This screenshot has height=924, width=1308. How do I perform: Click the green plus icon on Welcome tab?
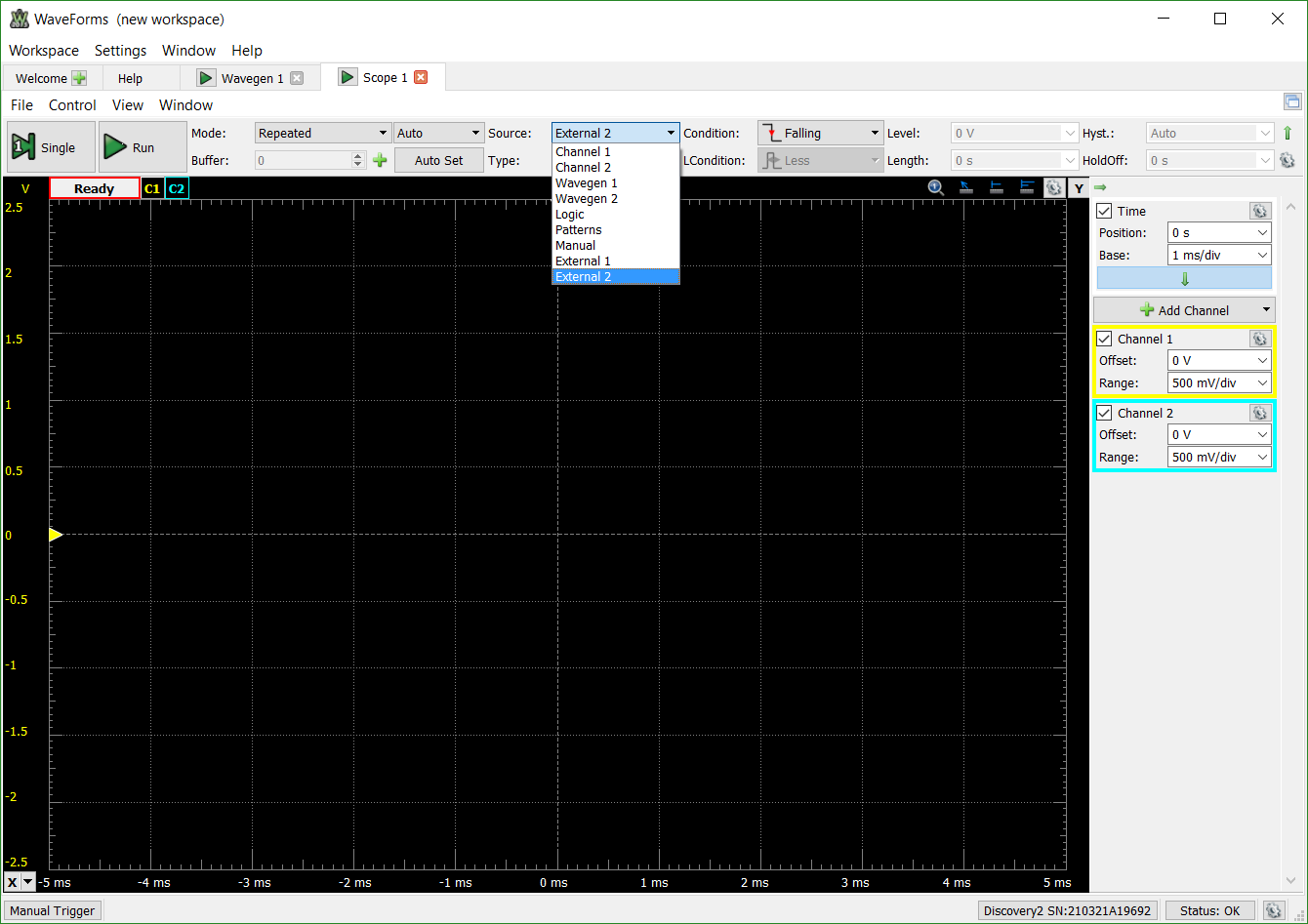tap(79, 78)
